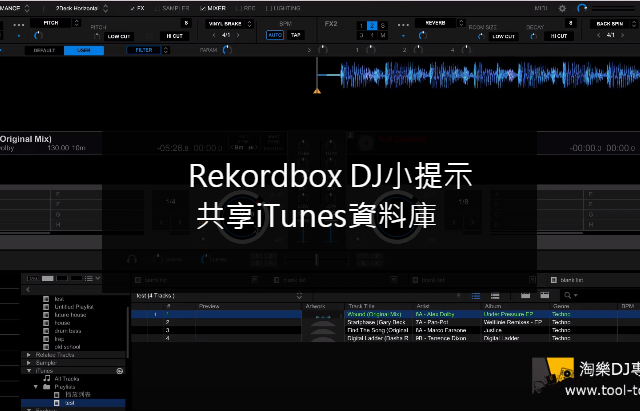640x411 pixels.
Task: Click the sub browser window icon left of search
Action: point(525,295)
